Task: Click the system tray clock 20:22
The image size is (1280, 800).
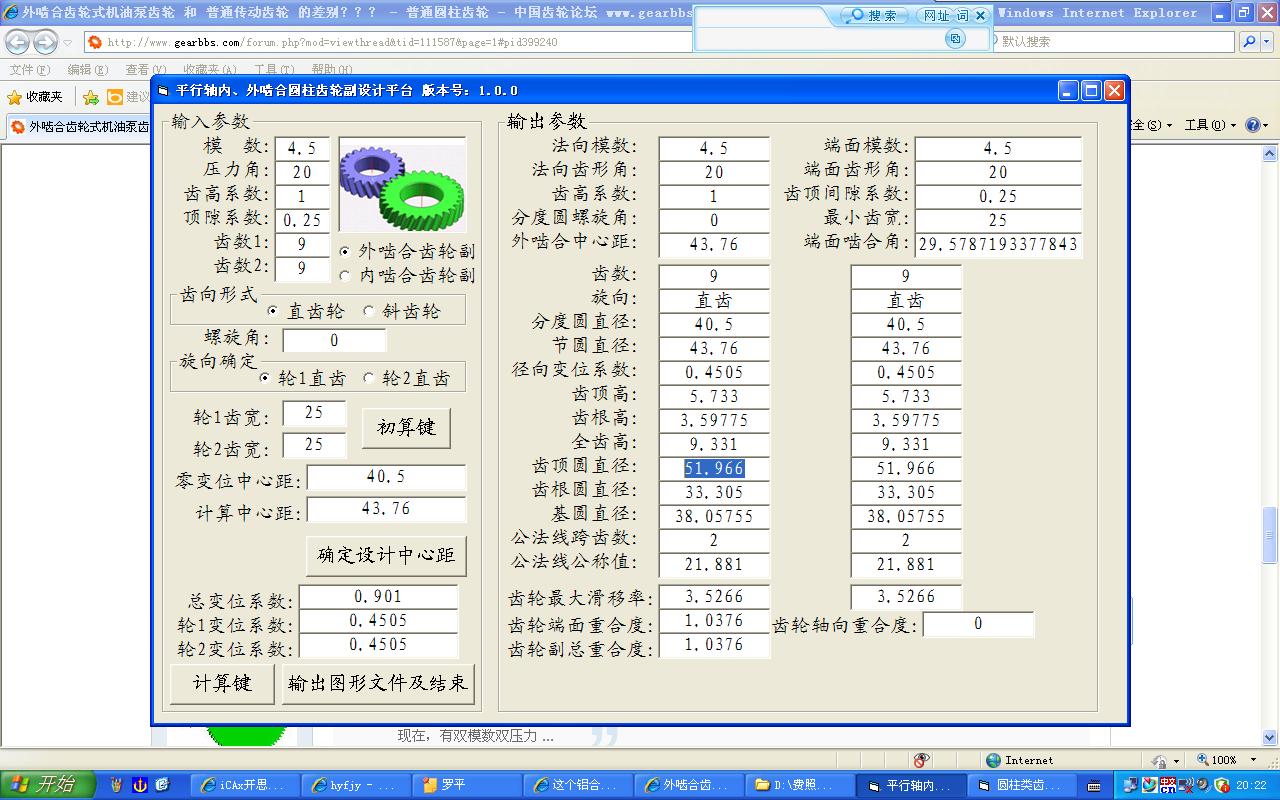Action: [x=1250, y=785]
